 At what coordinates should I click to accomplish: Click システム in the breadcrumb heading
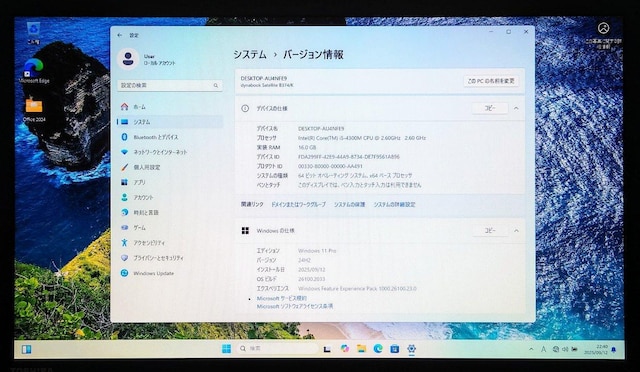tap(250, 54)
